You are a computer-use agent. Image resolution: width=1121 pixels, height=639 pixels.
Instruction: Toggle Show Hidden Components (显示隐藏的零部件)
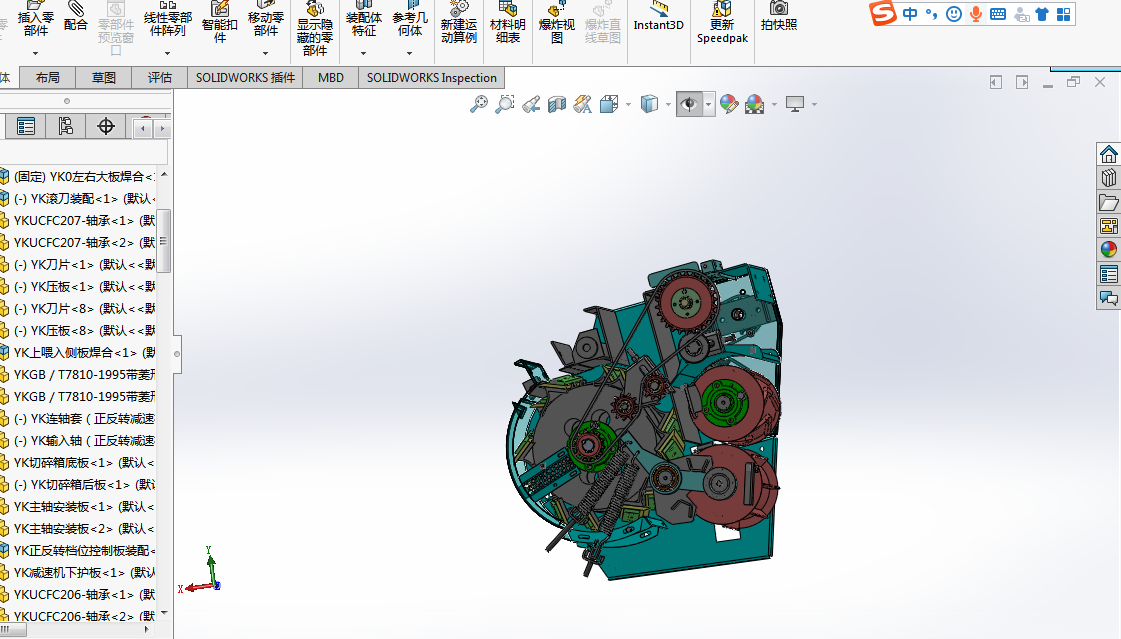coord(315,29)
